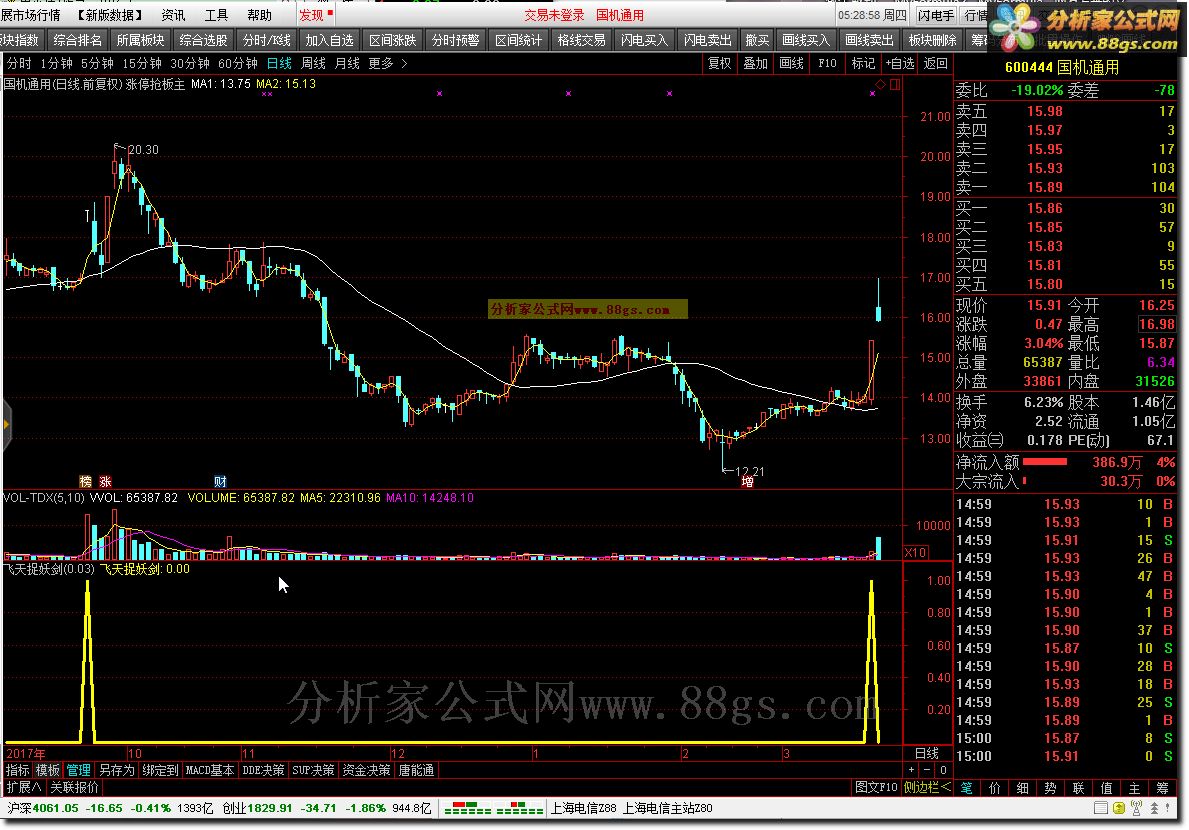The image size is (1189, 830).
Task: Click the 闪电买入 toolbar button
Action: (644, 40)
